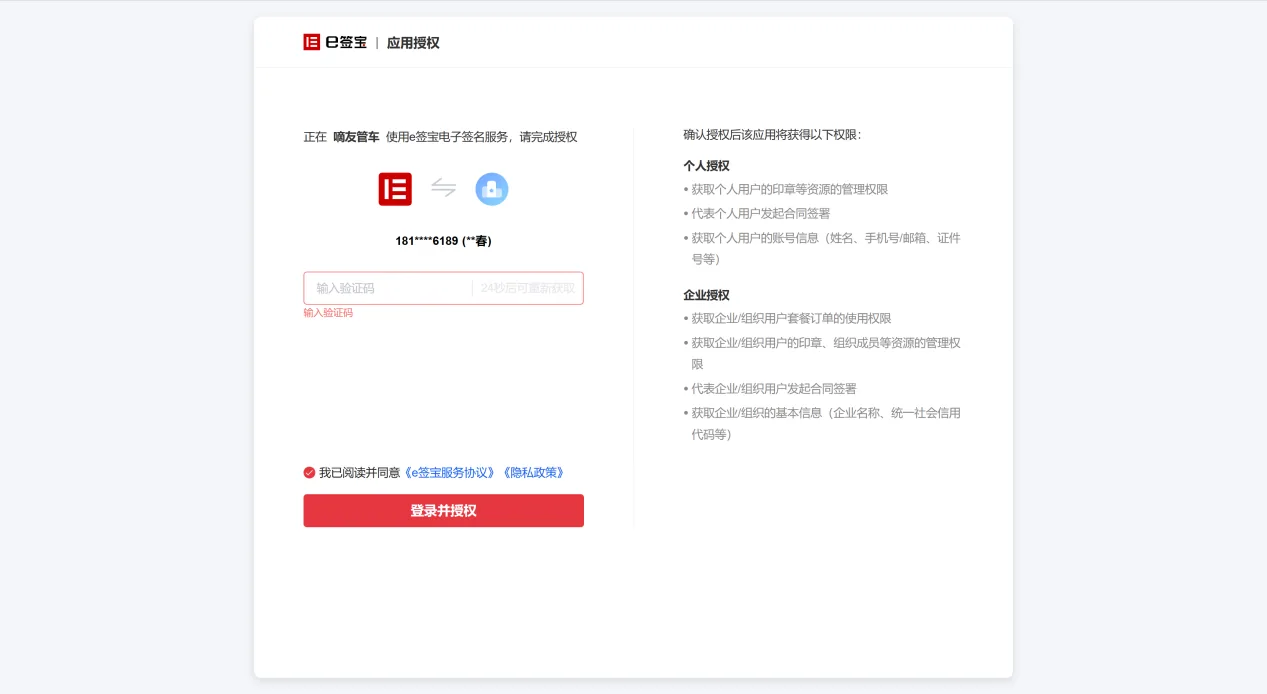Click the 登录并授权 button
1267x694 pixels.
click(443, 510)
